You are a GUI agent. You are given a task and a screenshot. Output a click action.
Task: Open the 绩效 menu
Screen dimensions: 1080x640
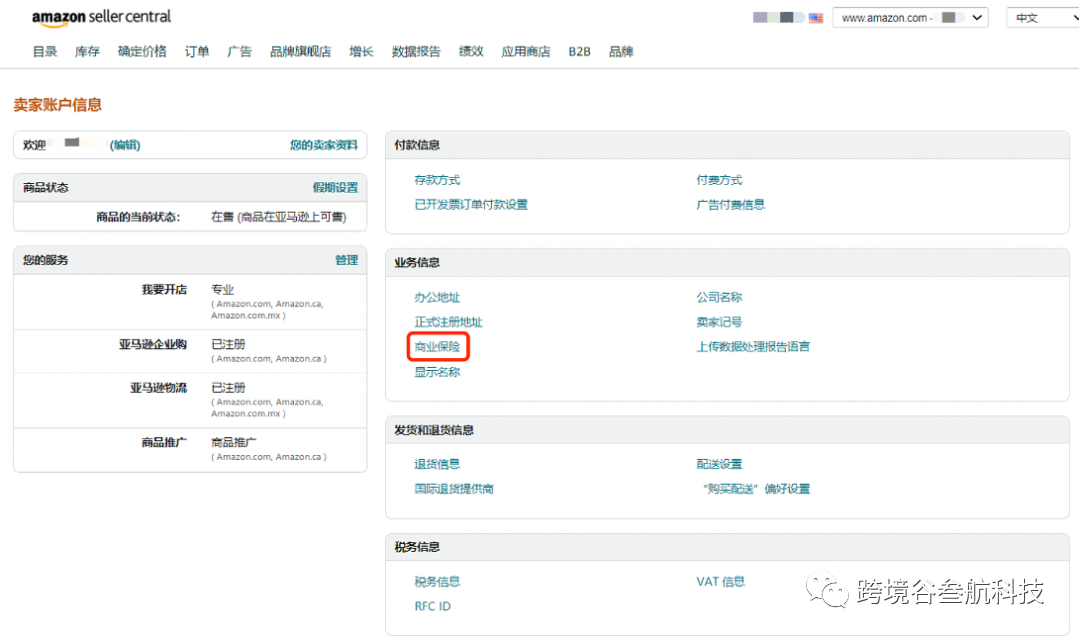point(470,51)
